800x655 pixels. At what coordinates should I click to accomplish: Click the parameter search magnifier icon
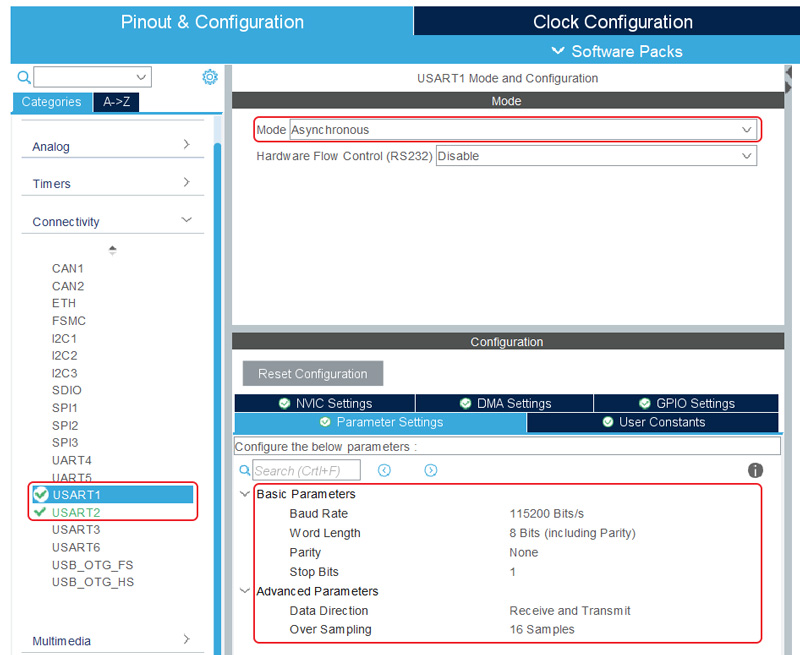[x=245, y=470]
